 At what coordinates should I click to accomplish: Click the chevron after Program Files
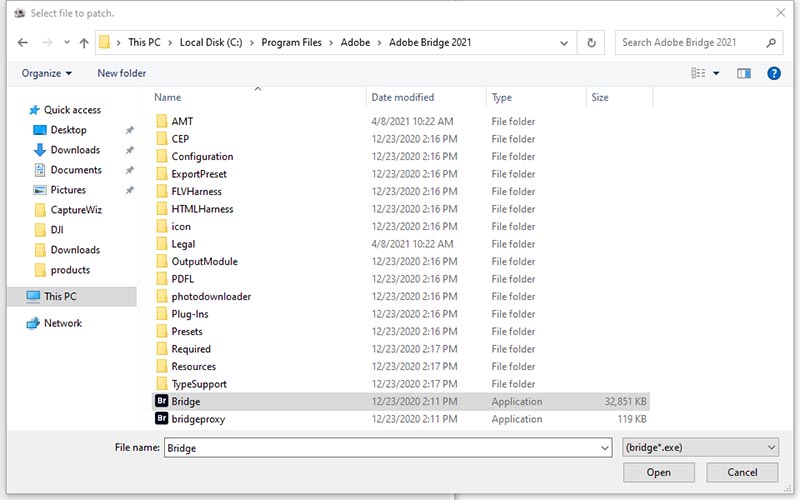click(331, 43)
